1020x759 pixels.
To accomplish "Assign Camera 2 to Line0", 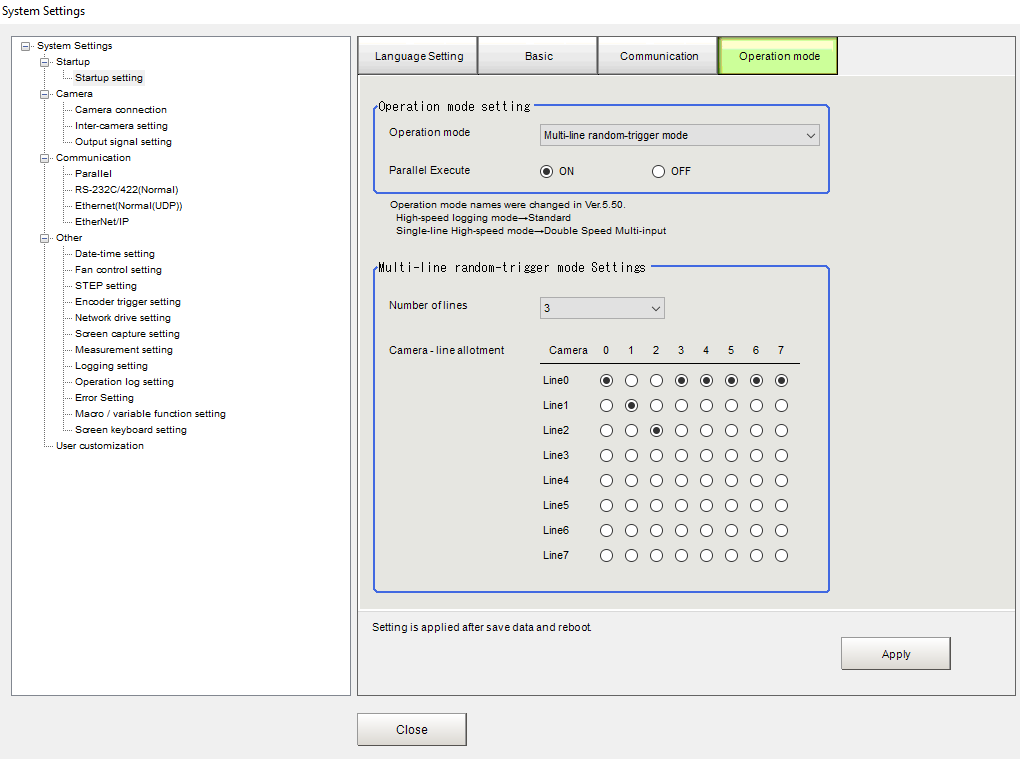I will [x=656, y=380].
